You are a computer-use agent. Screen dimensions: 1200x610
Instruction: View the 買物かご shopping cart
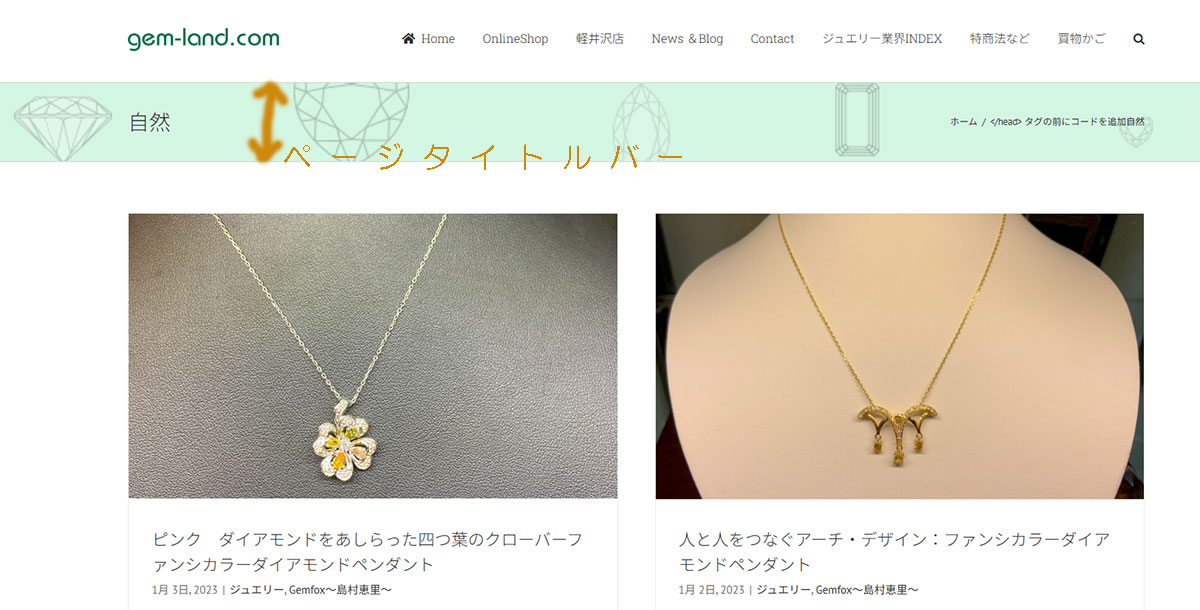pos(1082,39)
